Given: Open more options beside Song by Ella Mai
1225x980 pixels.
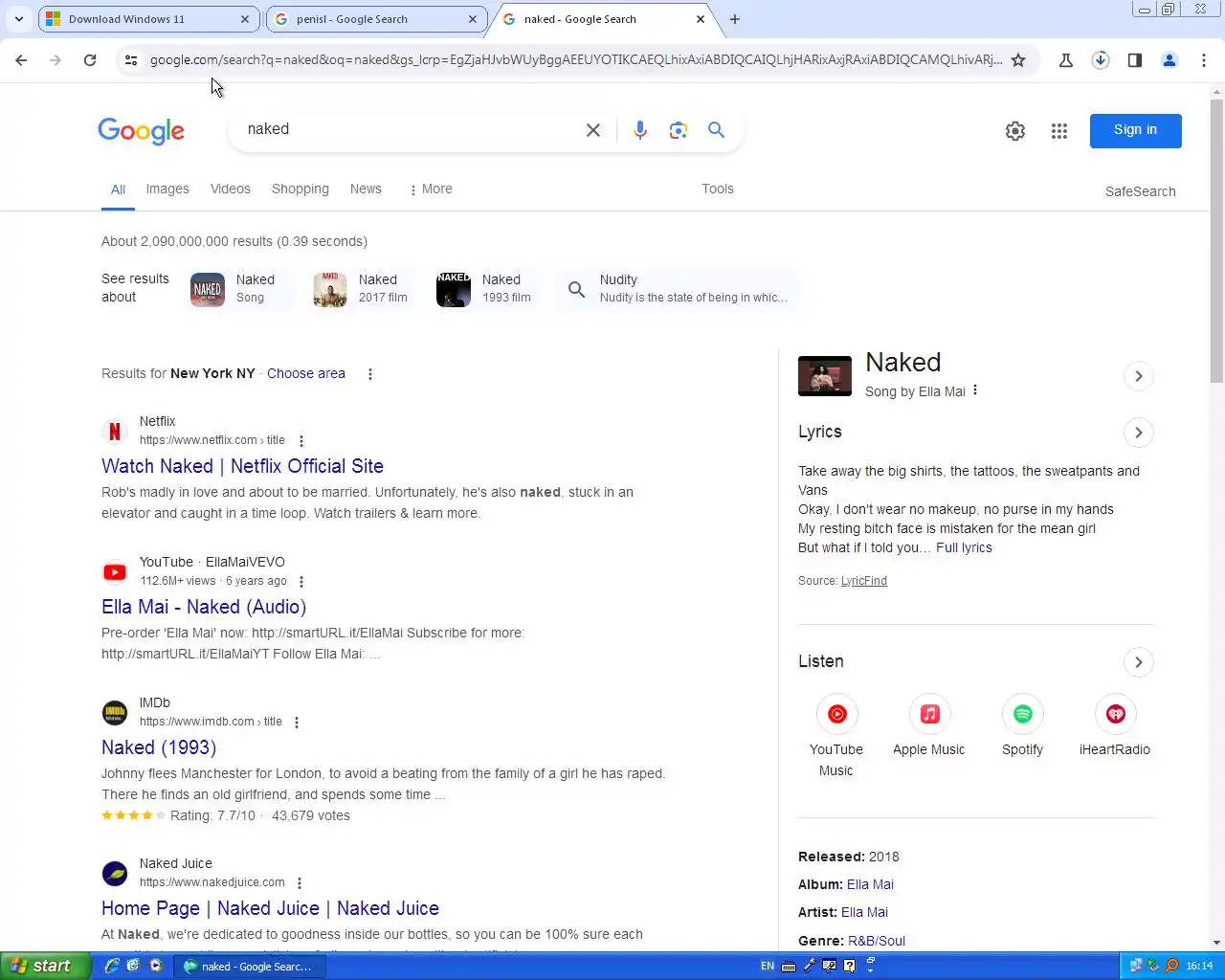Looking at the screenshot, I should coord(975,390).
